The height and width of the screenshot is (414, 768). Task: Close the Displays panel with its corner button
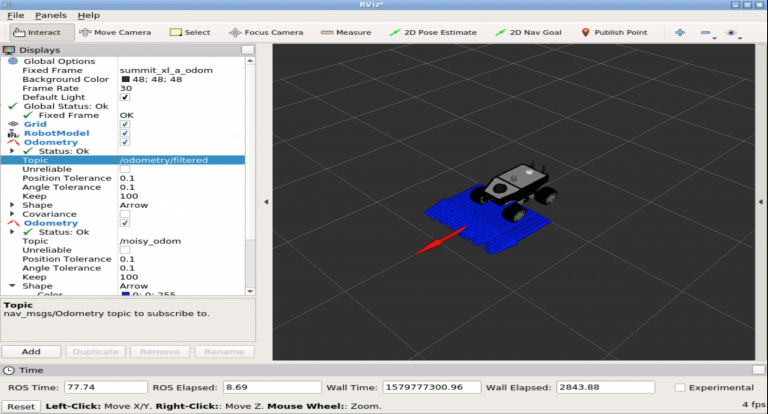[x=248, y=49]
